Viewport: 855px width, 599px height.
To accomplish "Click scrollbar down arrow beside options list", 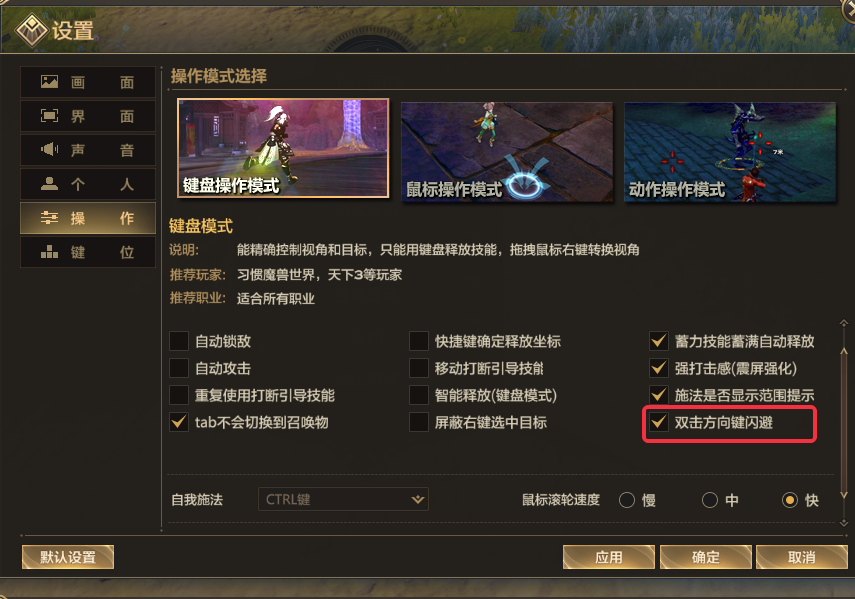I will point(844,523).
